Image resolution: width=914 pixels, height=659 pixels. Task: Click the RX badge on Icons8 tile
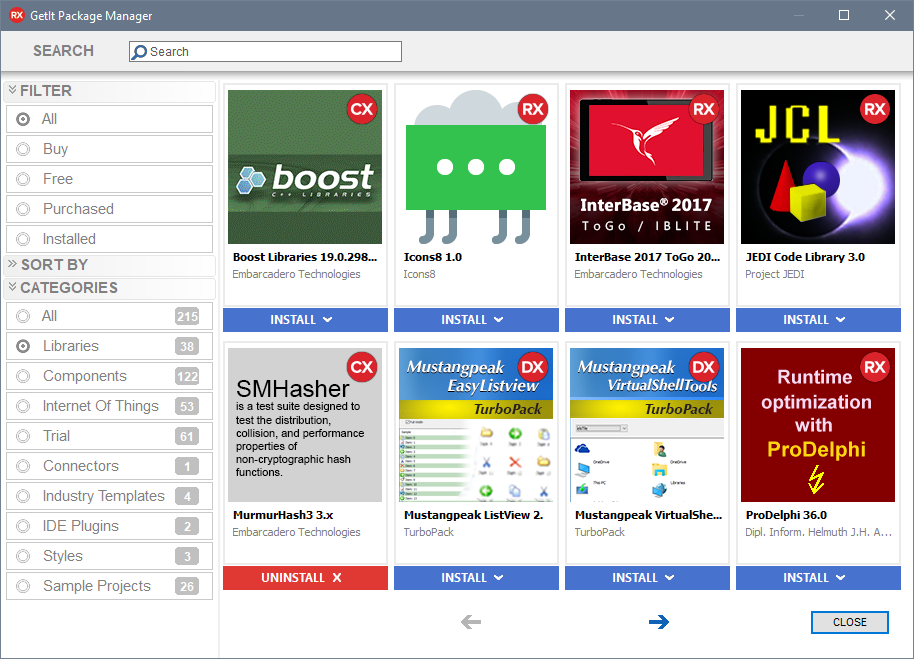tap(533, 109)
